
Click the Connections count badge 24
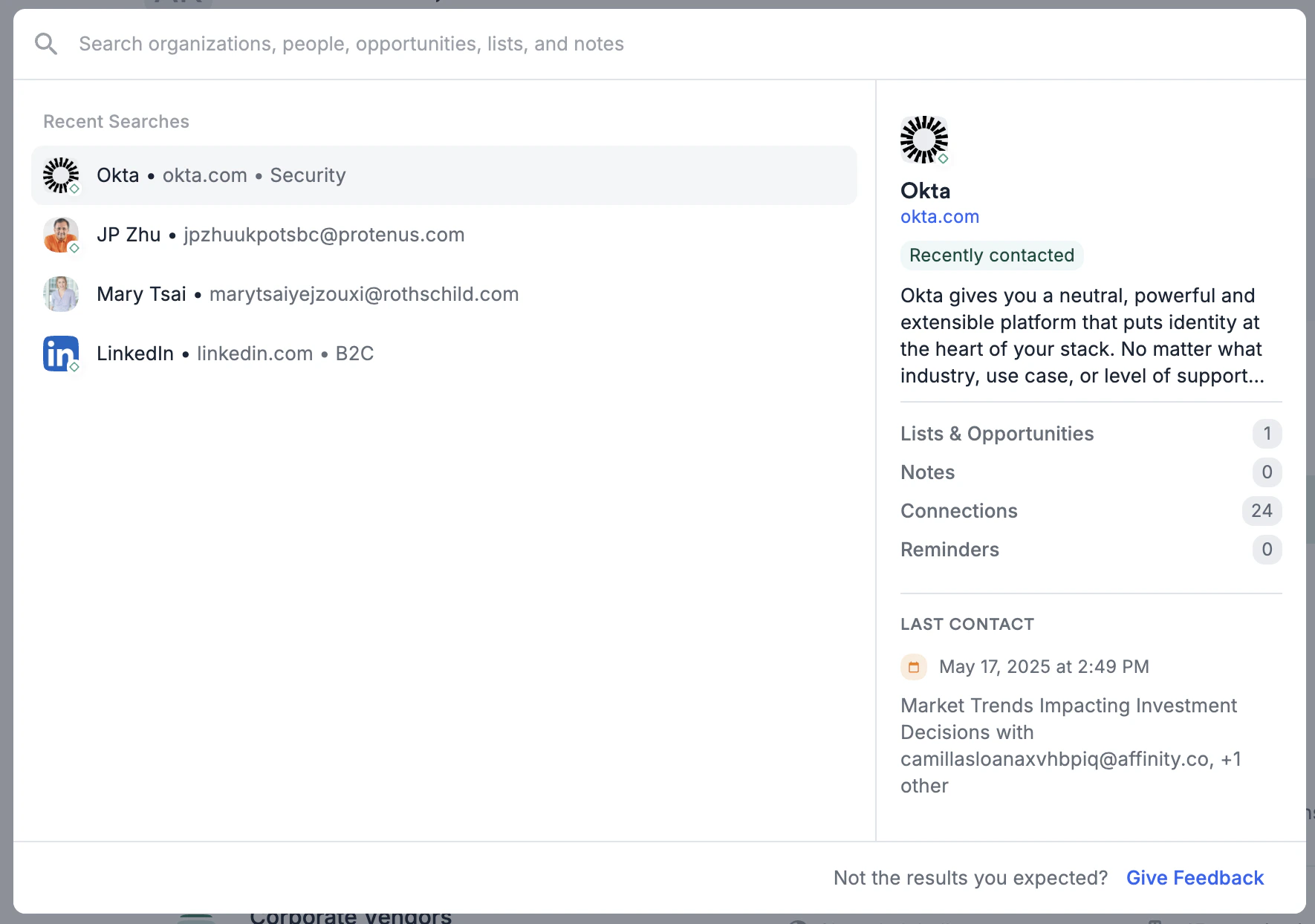click(x=1262, y=511)
